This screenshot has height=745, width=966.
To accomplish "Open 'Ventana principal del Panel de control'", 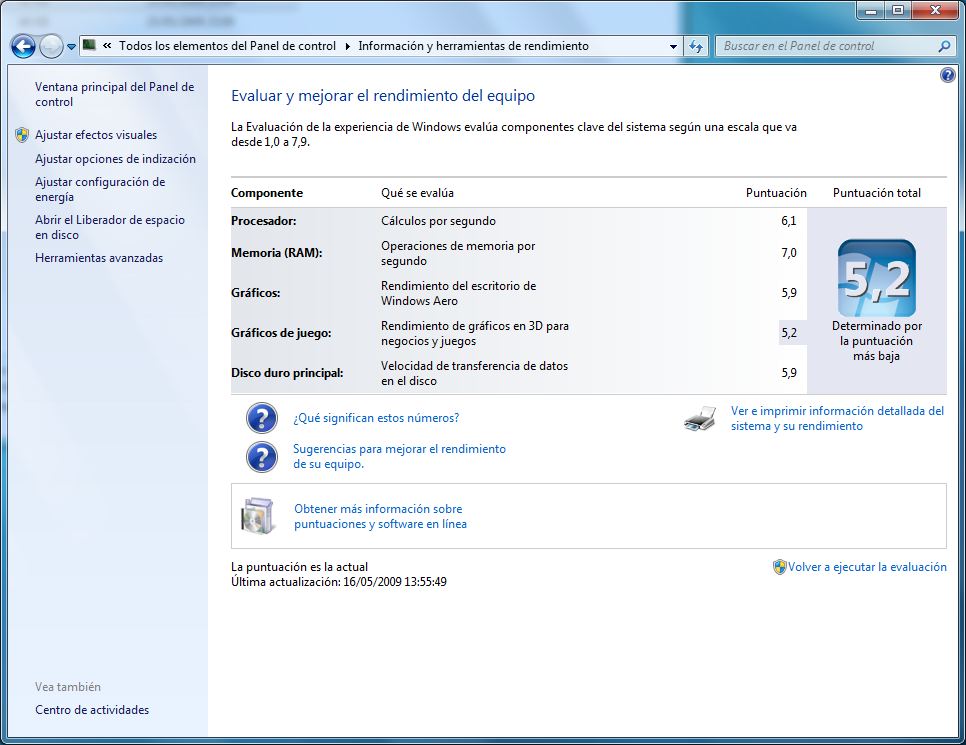I will (x=115, y=94).
